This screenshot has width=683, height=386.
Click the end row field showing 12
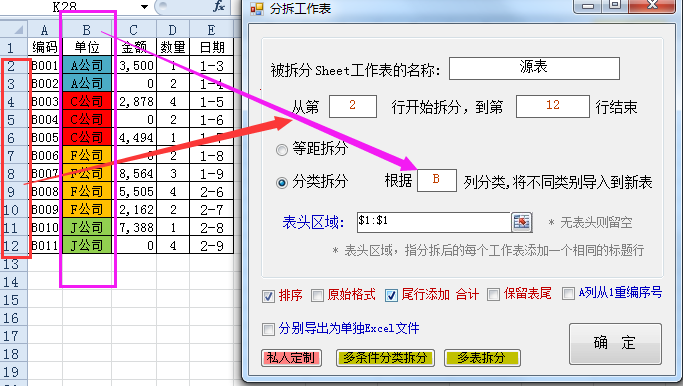553,106
